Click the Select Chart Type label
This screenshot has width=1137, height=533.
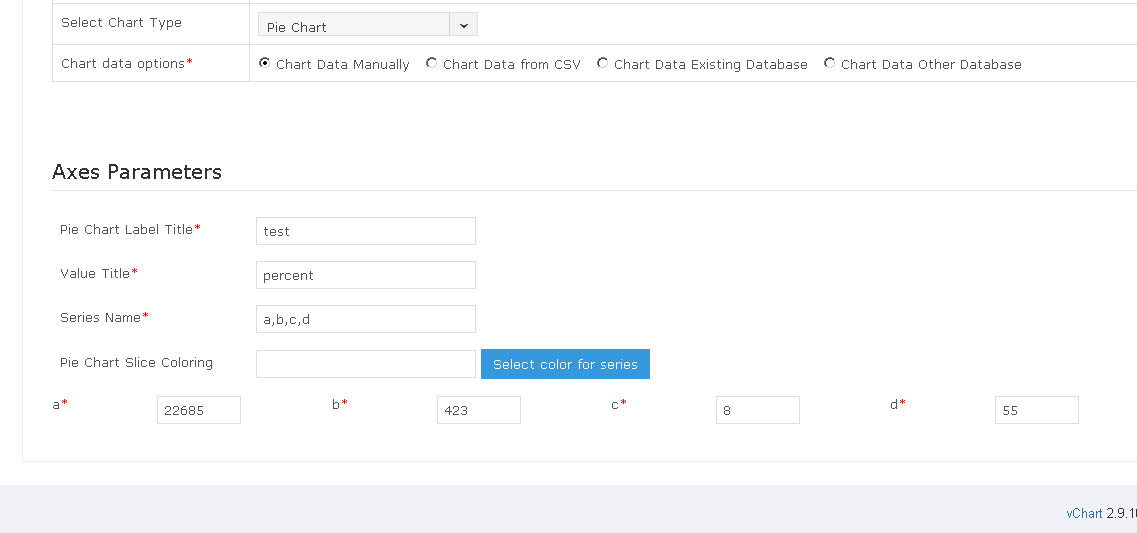(121, 22)
